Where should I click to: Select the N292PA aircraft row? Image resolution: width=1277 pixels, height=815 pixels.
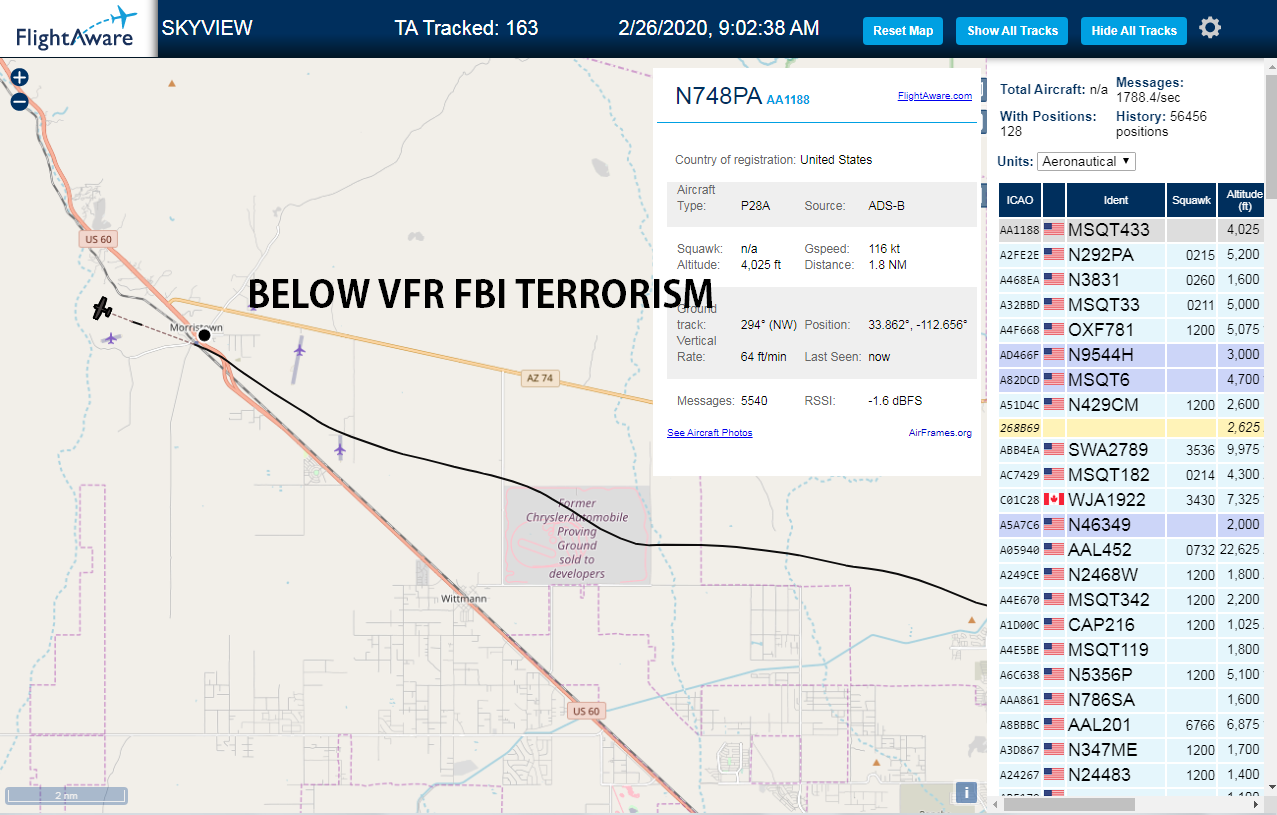coord(1132,255)
